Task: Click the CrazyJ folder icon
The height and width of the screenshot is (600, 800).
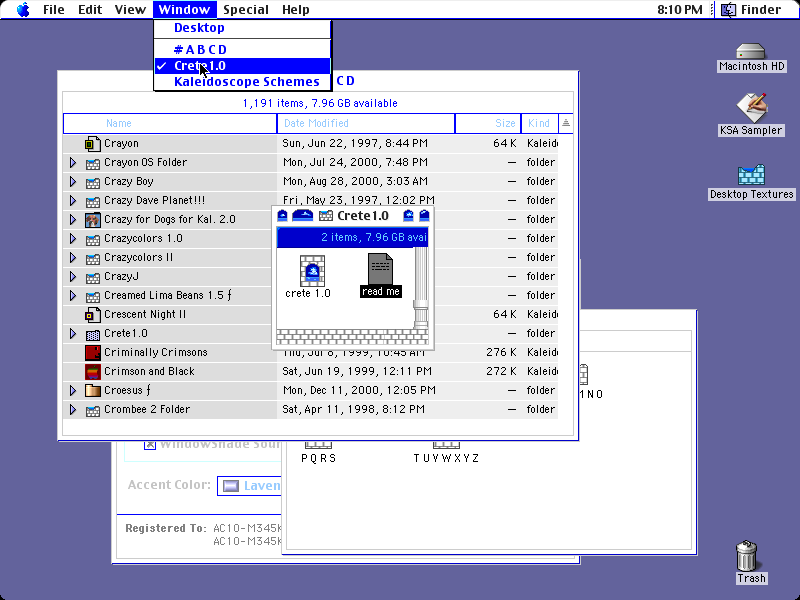Action: (92, 277)
